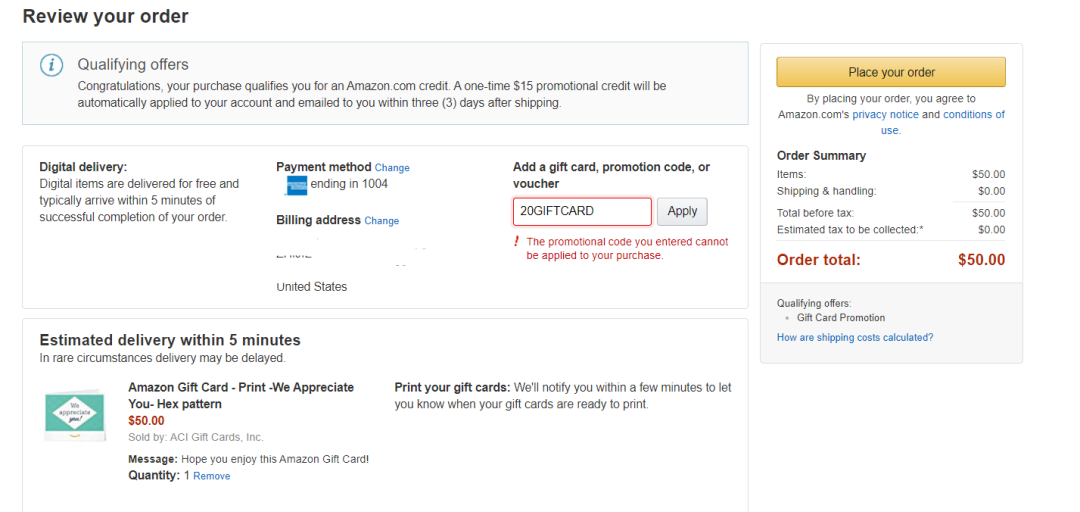Click Sold by: ACI Gift Cards, Inc.
This screenshot has width=1080, height=512.
coord(196,438)
